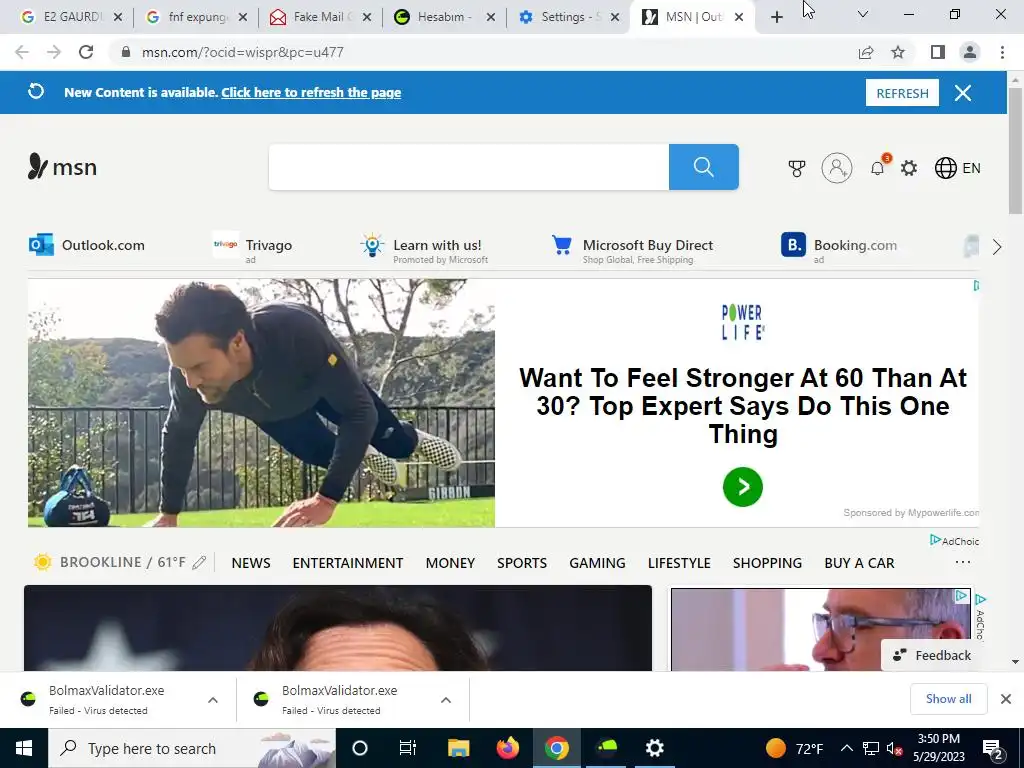Expand options for first BolmaxValidator.exe download
1024x768 pixels.
[212, 700]
